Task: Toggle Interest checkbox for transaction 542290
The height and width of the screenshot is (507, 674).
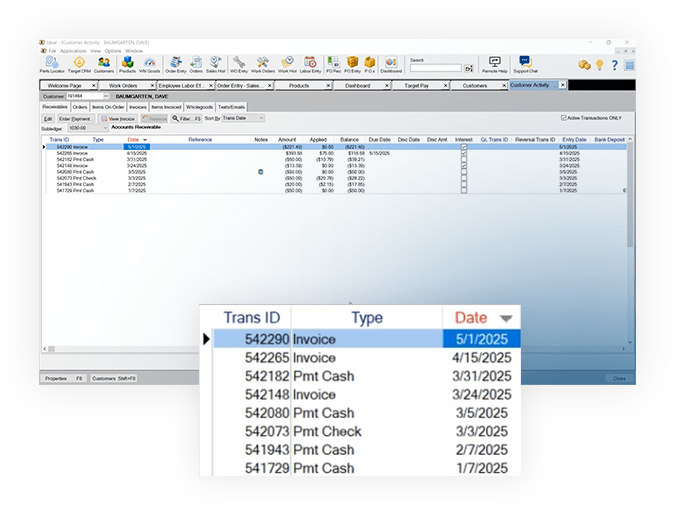Action: 463,147
